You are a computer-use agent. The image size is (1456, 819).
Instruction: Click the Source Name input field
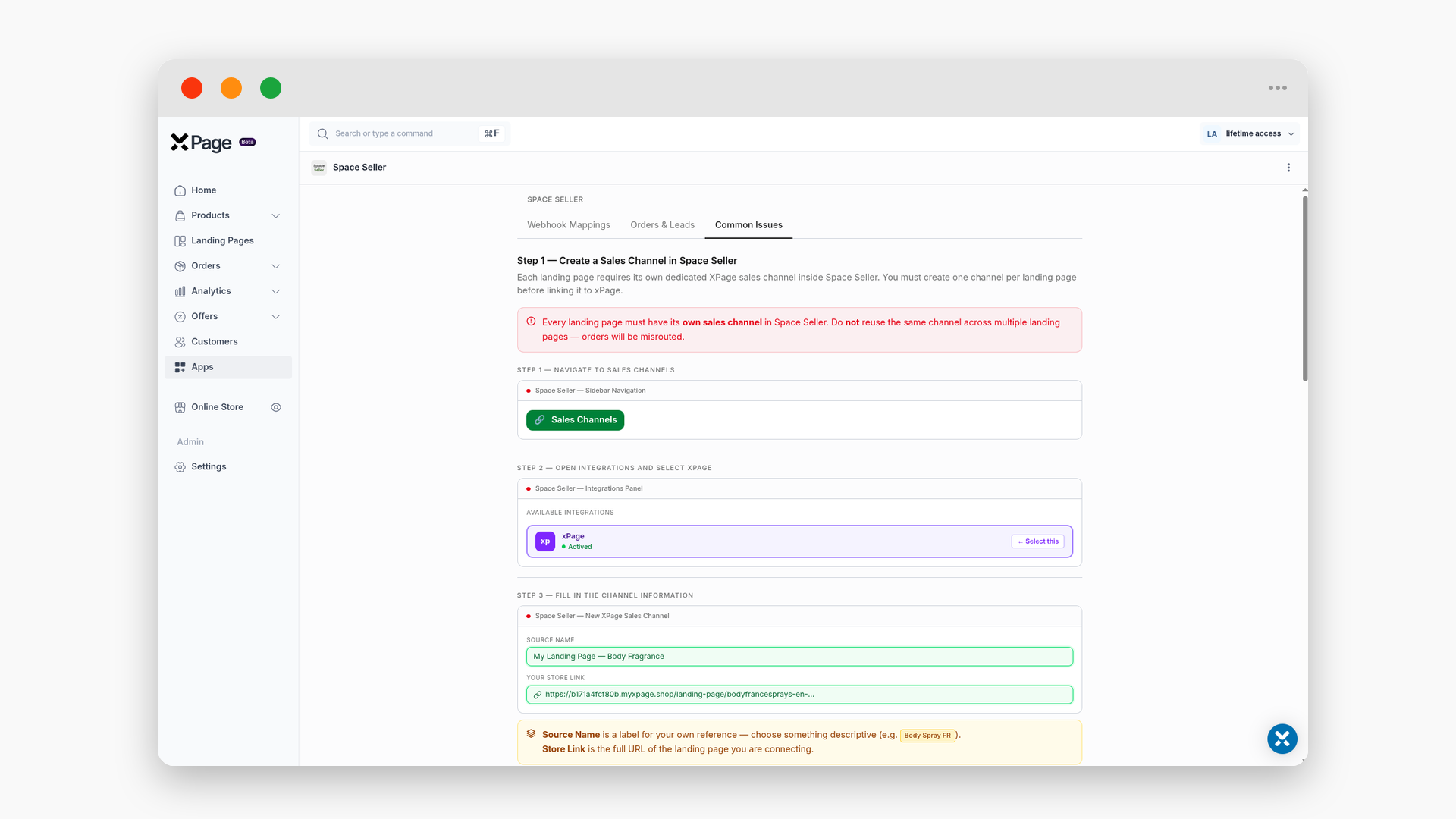coord(799,657)
